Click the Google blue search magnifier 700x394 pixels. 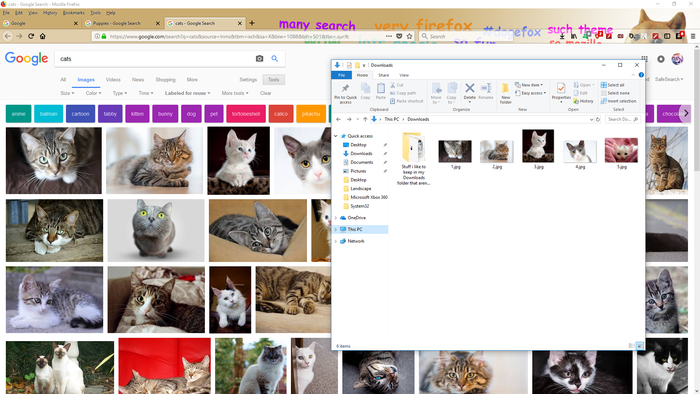(275, 58)
